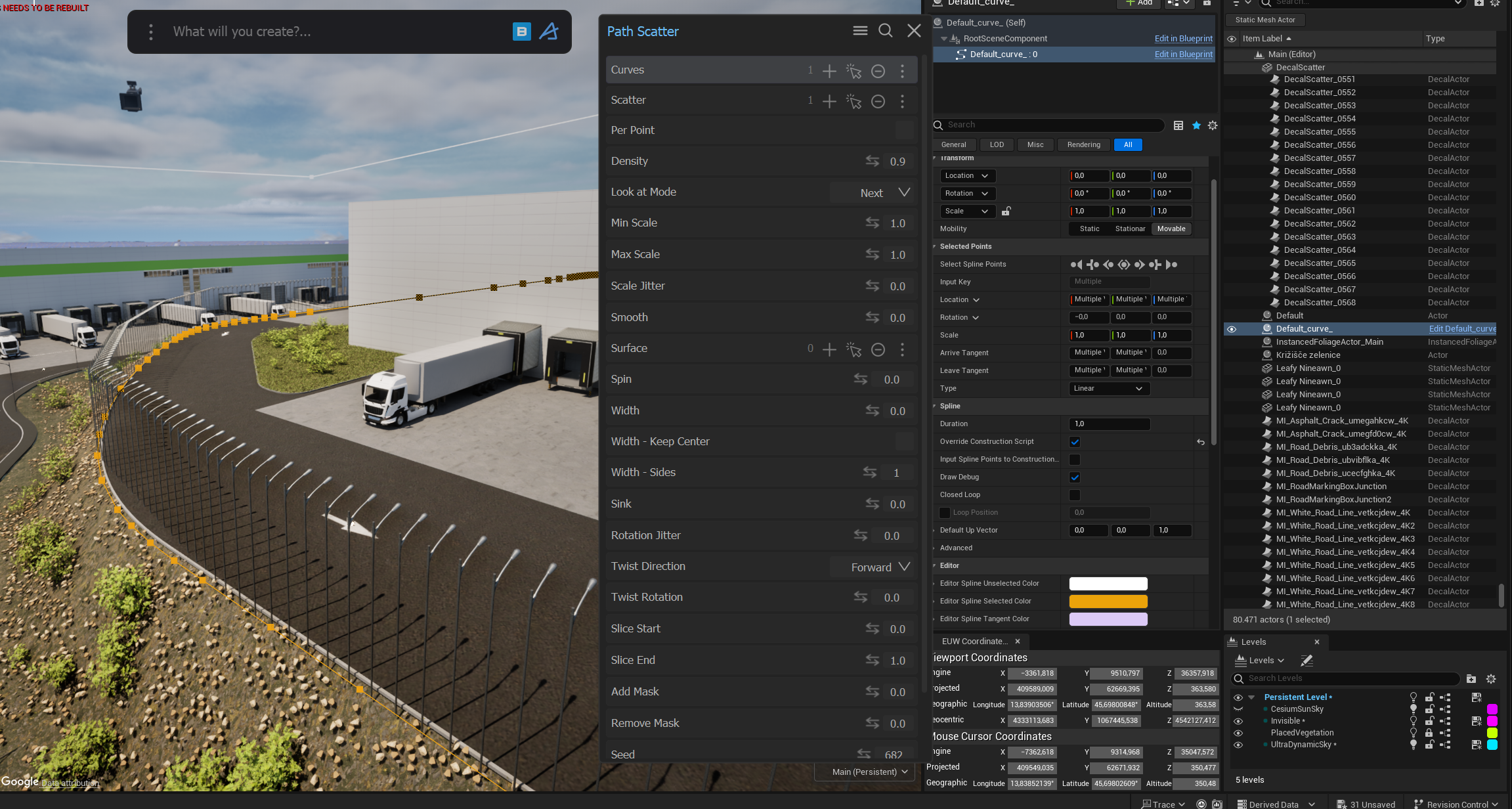Screen dimensions: 1512x809
Task: Click the Search Levels input field
Action: point(1347,678)
